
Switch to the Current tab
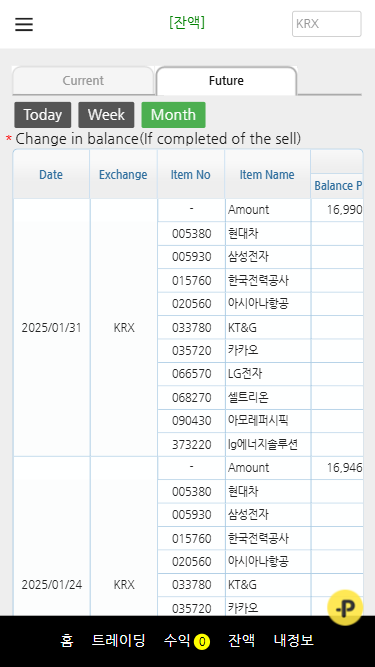[83, 80]
